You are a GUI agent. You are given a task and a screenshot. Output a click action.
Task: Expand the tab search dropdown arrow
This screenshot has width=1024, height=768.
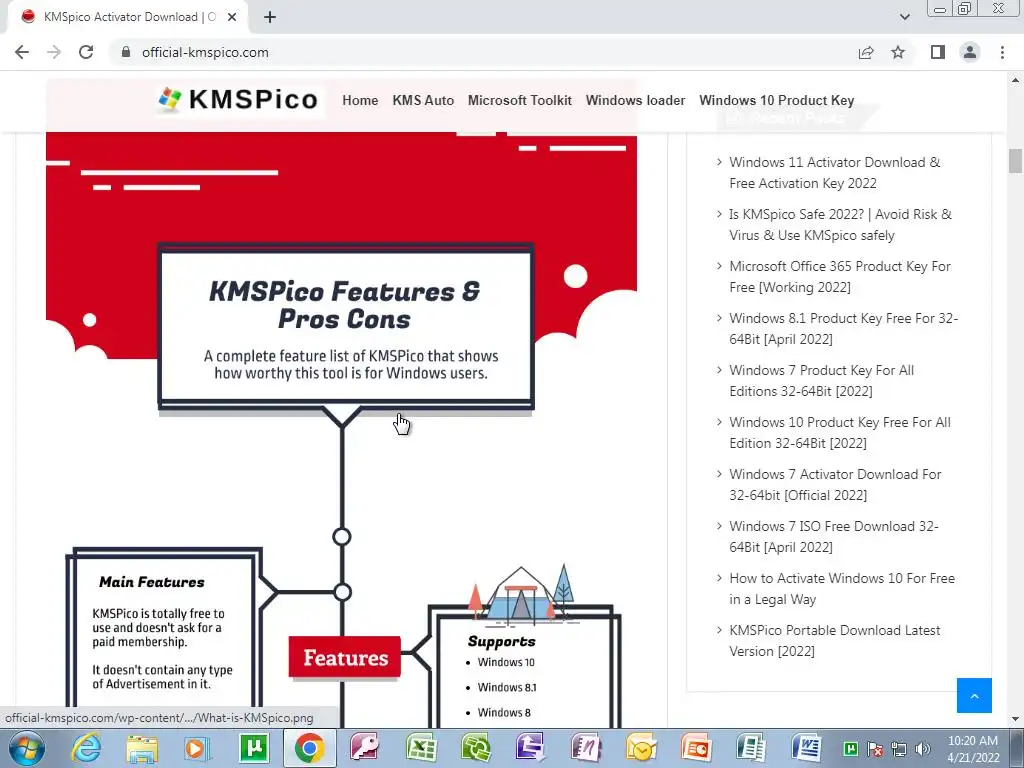pos(904,17)
